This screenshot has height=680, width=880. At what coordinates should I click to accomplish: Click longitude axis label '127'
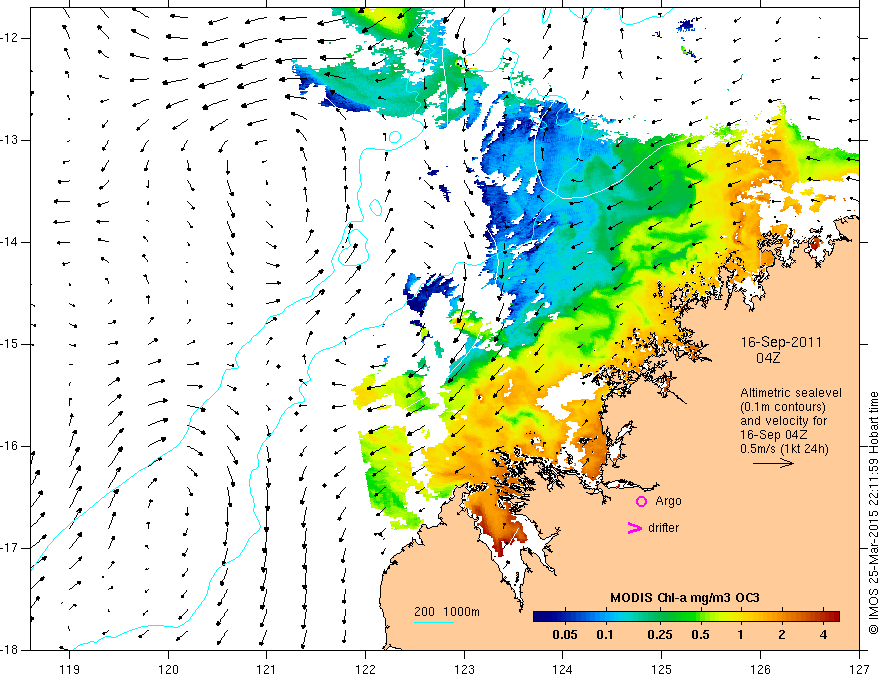point(859,669)
